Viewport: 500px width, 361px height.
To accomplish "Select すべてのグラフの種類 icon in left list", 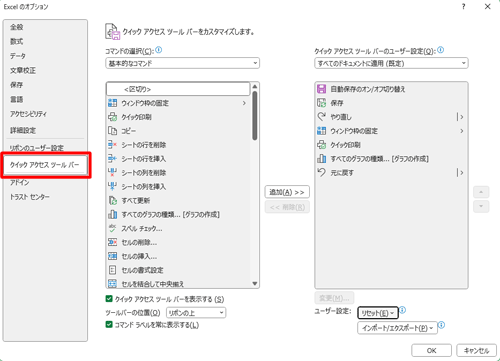I will point(113,214).
